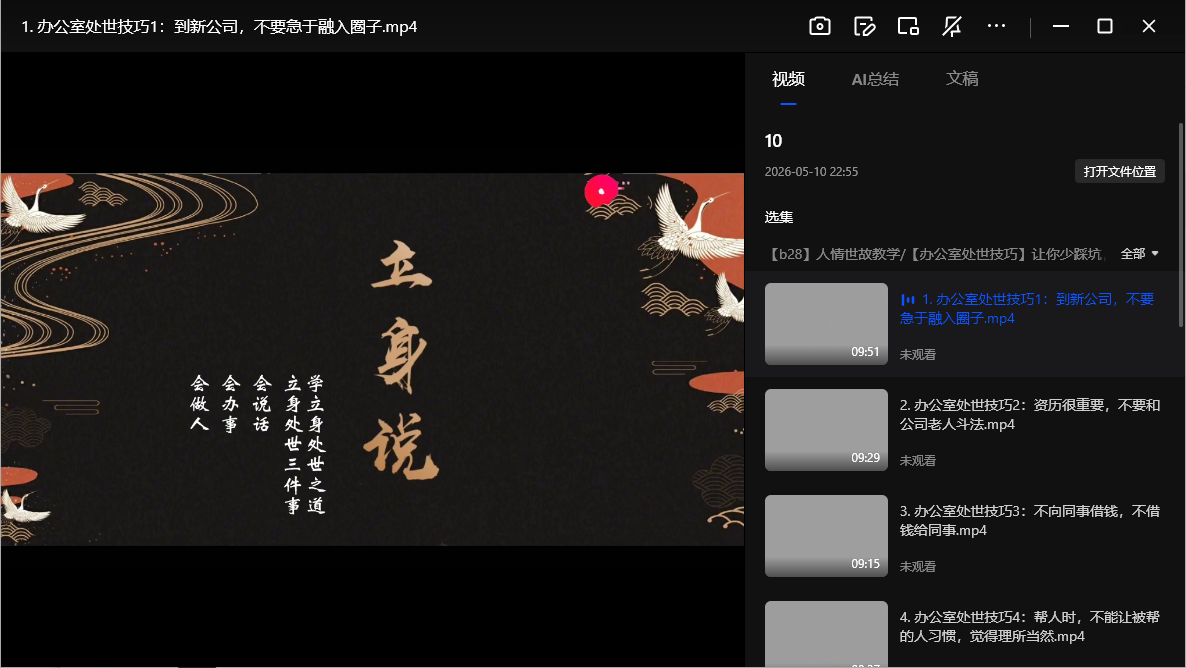
Task: Close the video player window
Action: (1149, 26)
